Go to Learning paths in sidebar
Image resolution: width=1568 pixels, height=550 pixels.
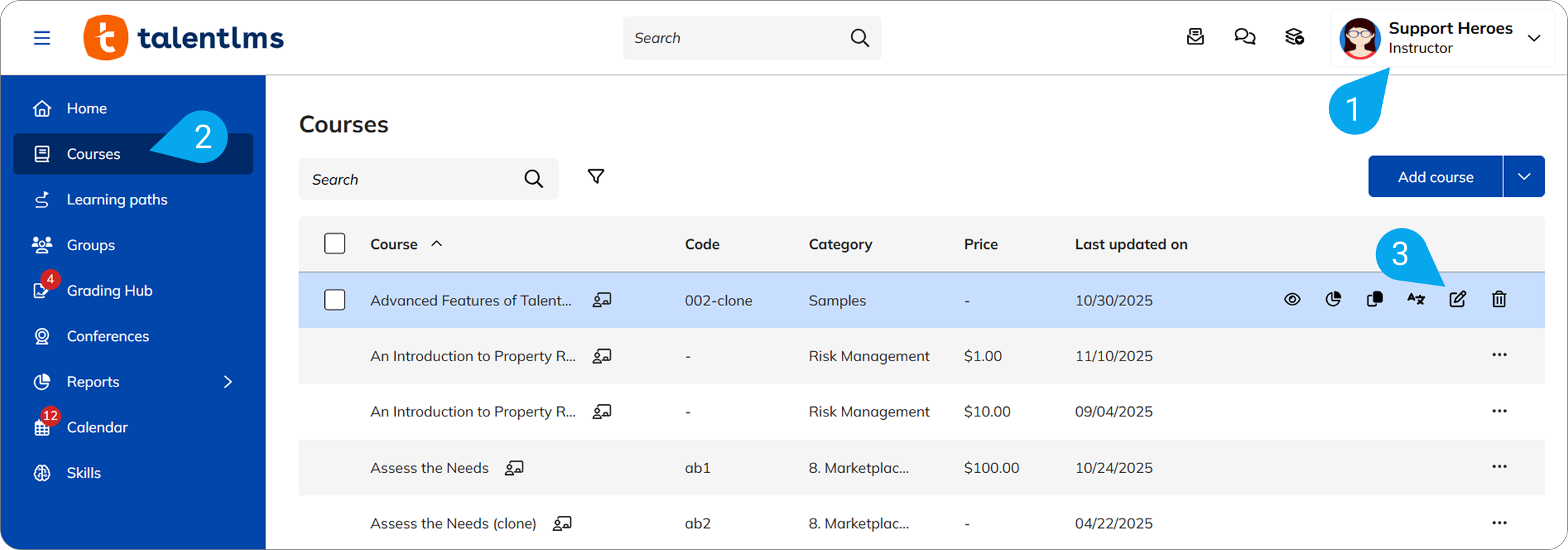pyautogui.click(x=116, y=200)
